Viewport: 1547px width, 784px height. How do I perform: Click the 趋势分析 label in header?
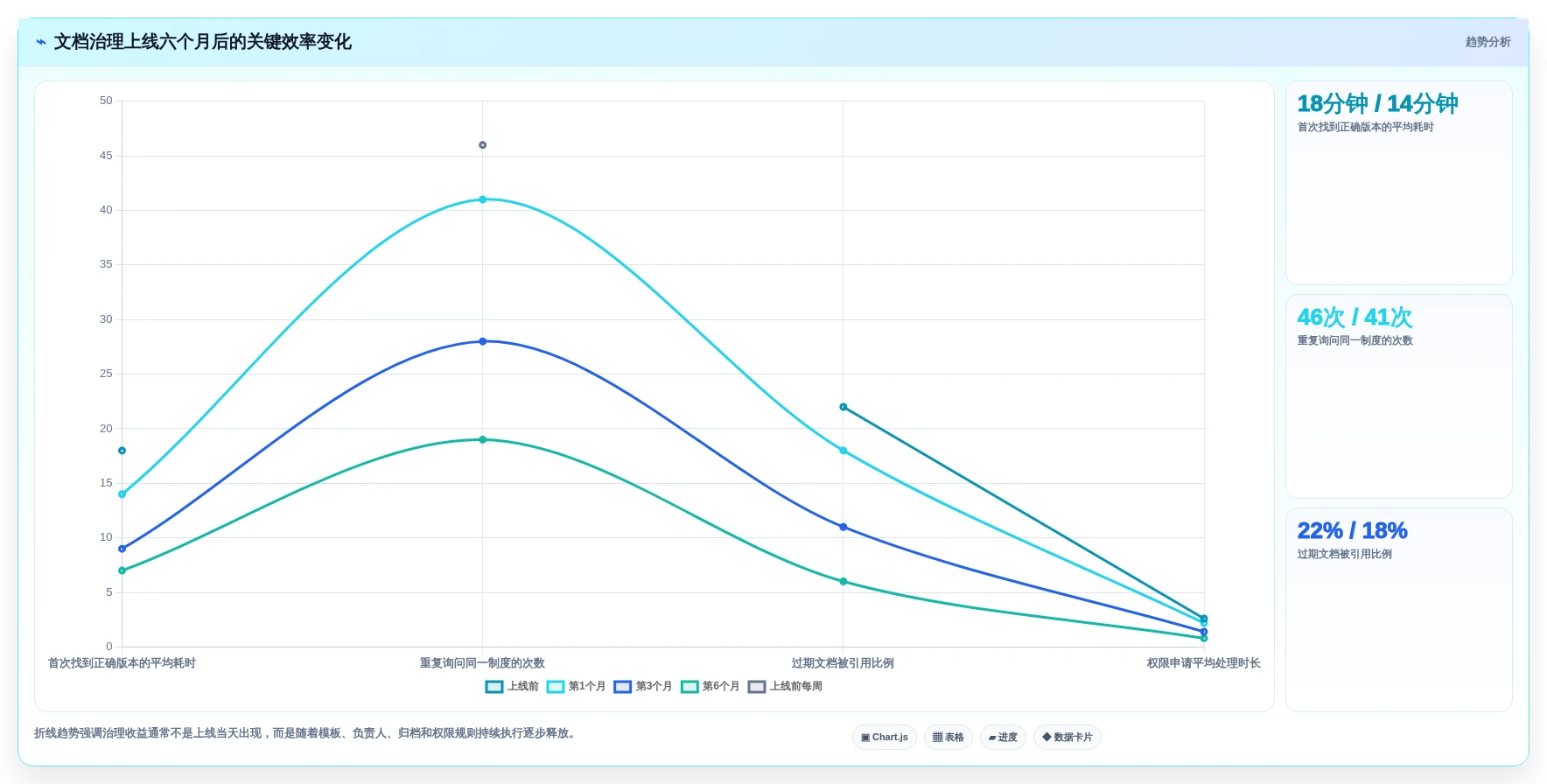(1487, 42)
